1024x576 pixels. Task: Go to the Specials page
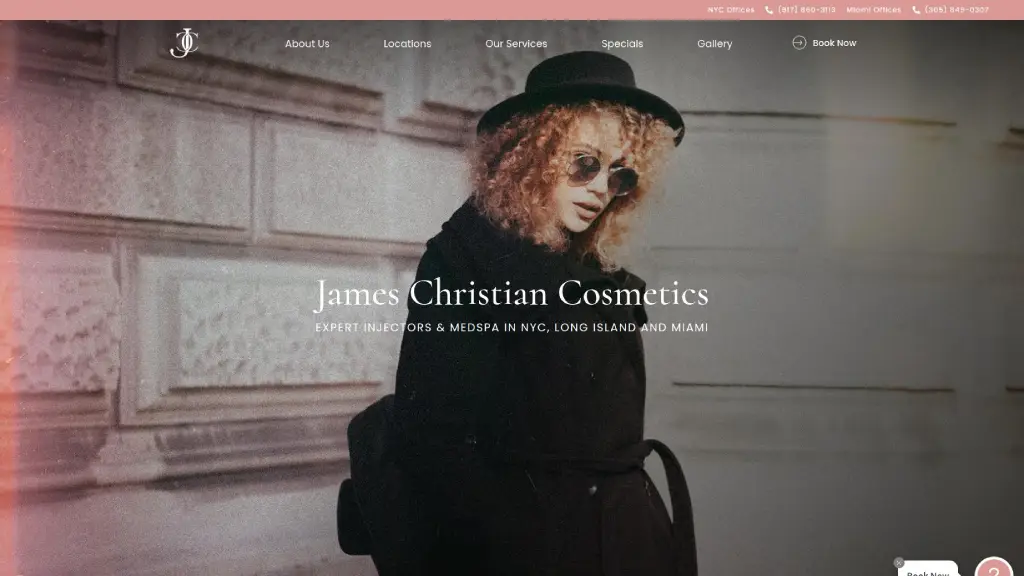(x=622, y=44)
